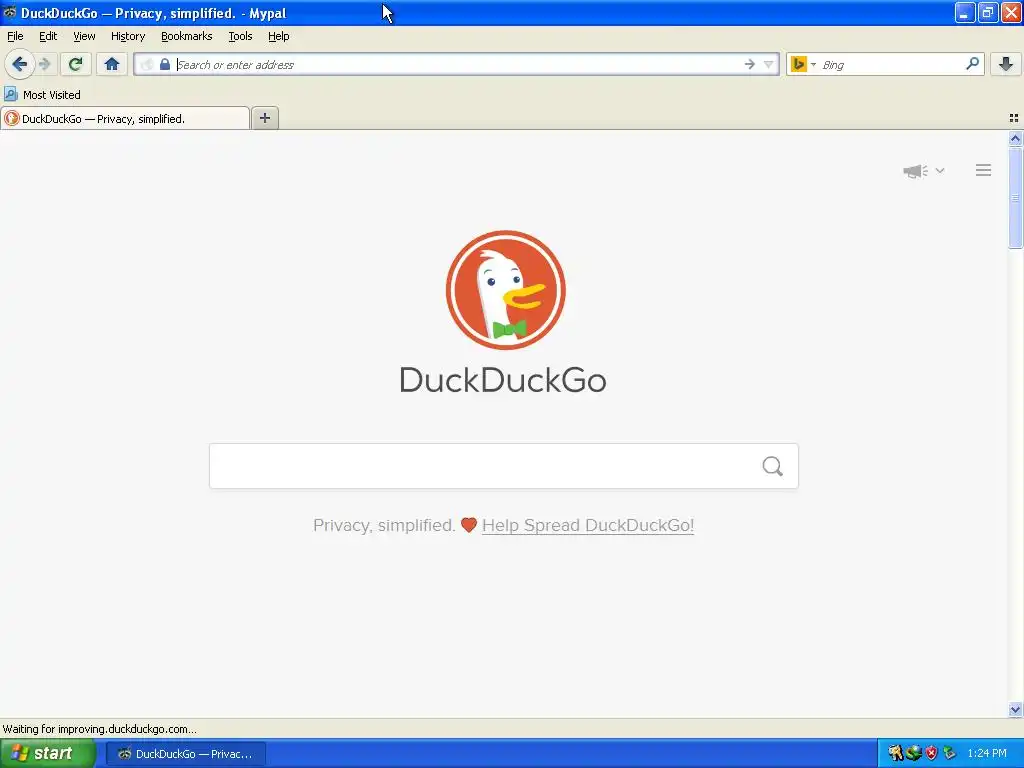Click the vertical scrollbar thumb
This screenshot has width=1024, height=768.
1015,197
